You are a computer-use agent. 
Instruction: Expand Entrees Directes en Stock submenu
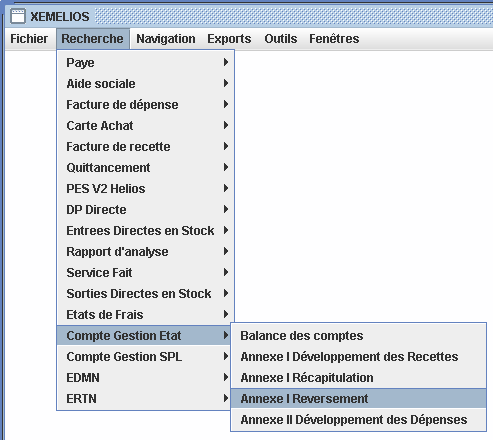click(x=145, y=231)
